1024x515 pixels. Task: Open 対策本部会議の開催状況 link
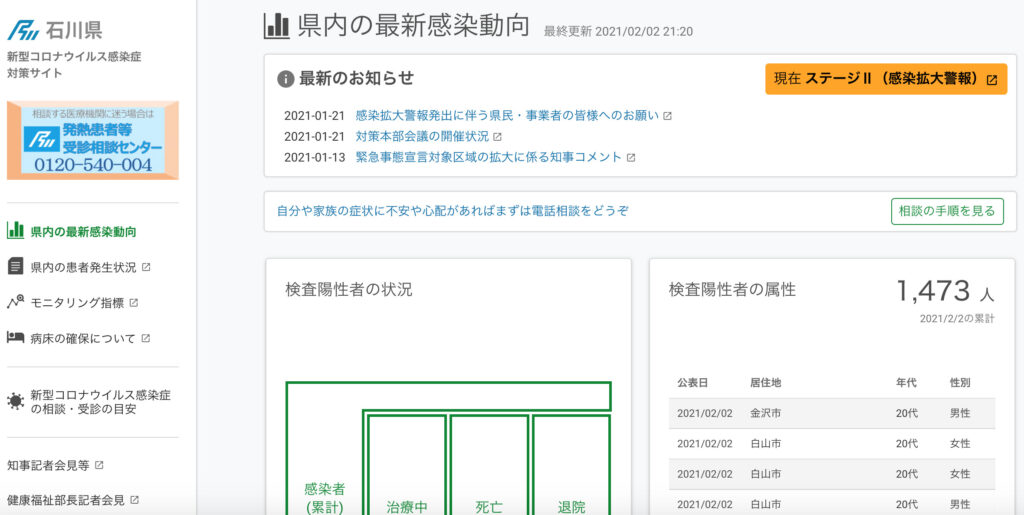pyautogui.click(x=422, y=136)
